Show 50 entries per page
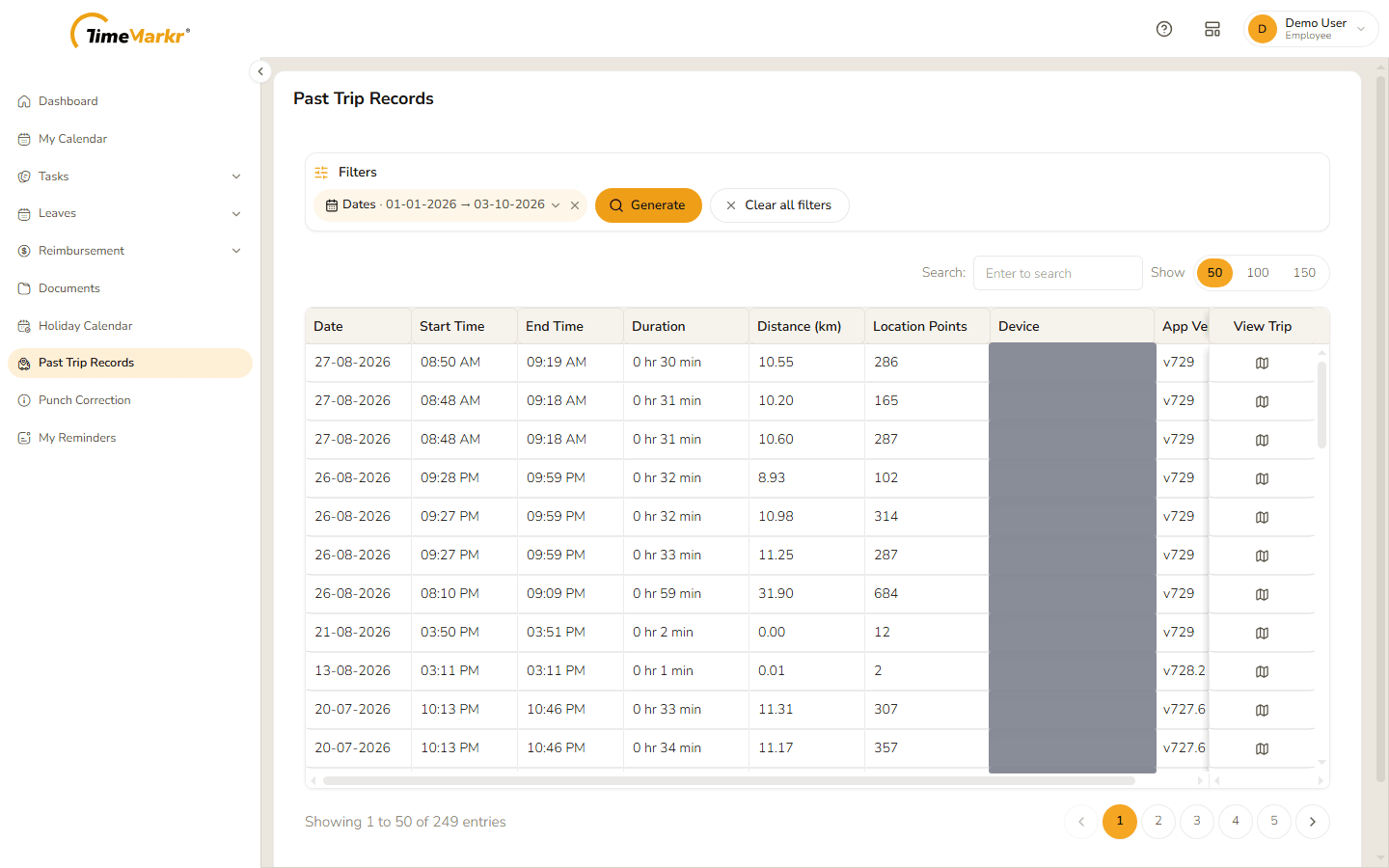The height and width of the screenshot is (868, 1389). [x=1214, y=273]
